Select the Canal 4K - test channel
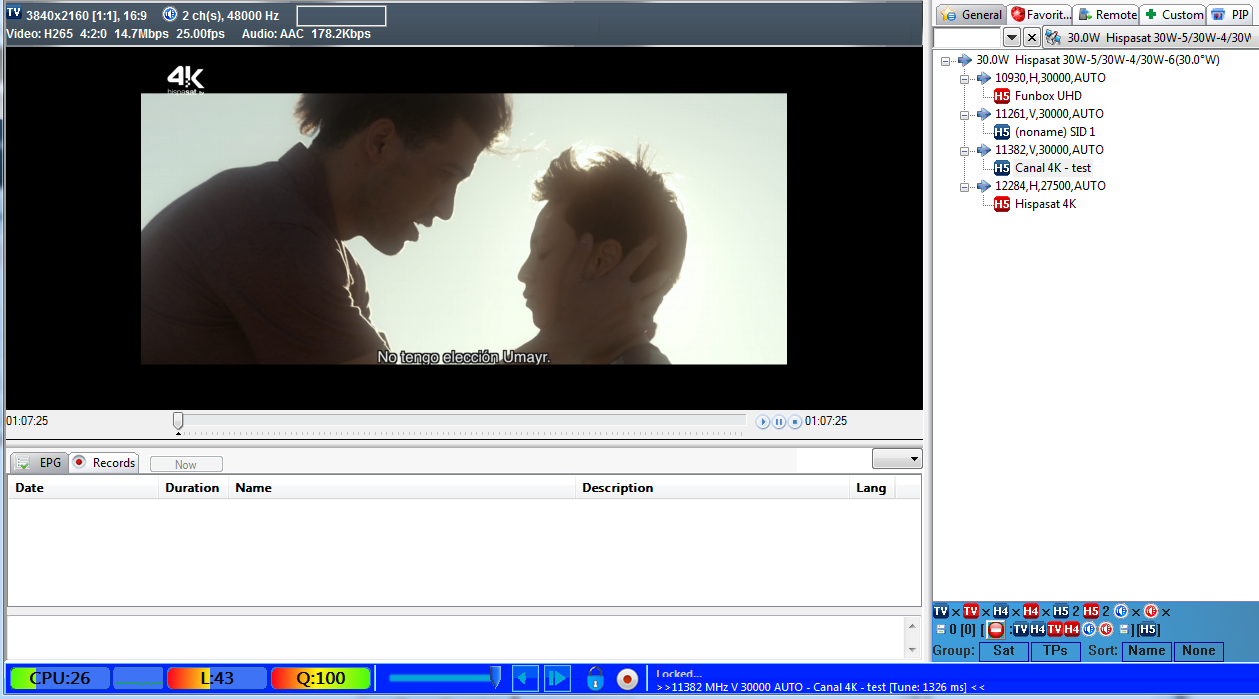Viewport: 1259px width, 699px height. click(x=1053, y=168)
